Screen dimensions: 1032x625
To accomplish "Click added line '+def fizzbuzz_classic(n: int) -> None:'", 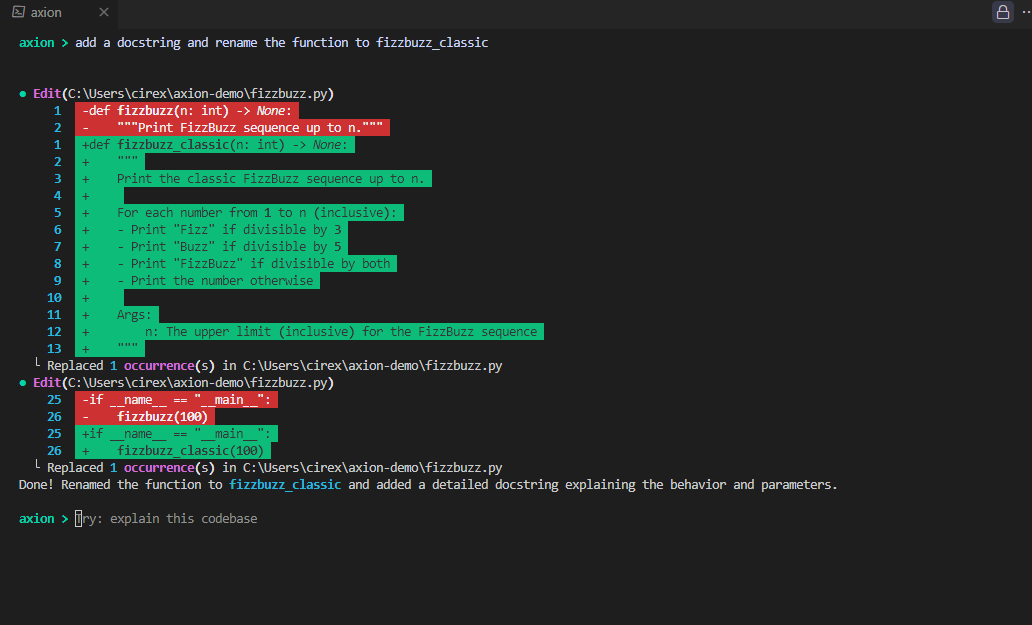I will 215,145.
